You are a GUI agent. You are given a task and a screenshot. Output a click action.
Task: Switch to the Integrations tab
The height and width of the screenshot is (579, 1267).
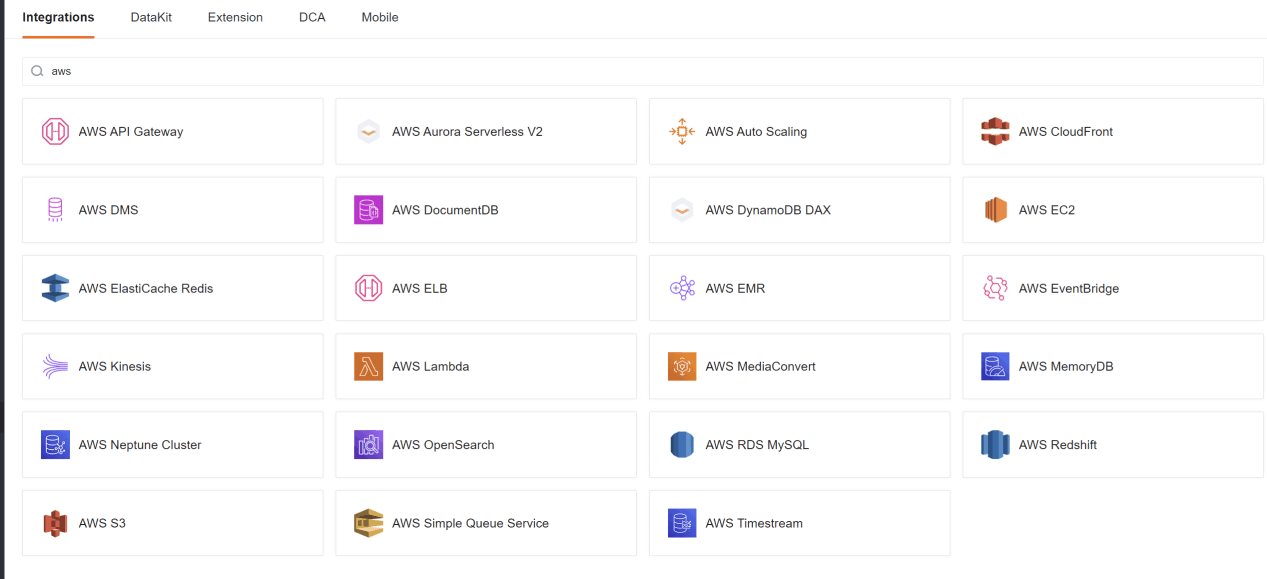tap(58, 17)
